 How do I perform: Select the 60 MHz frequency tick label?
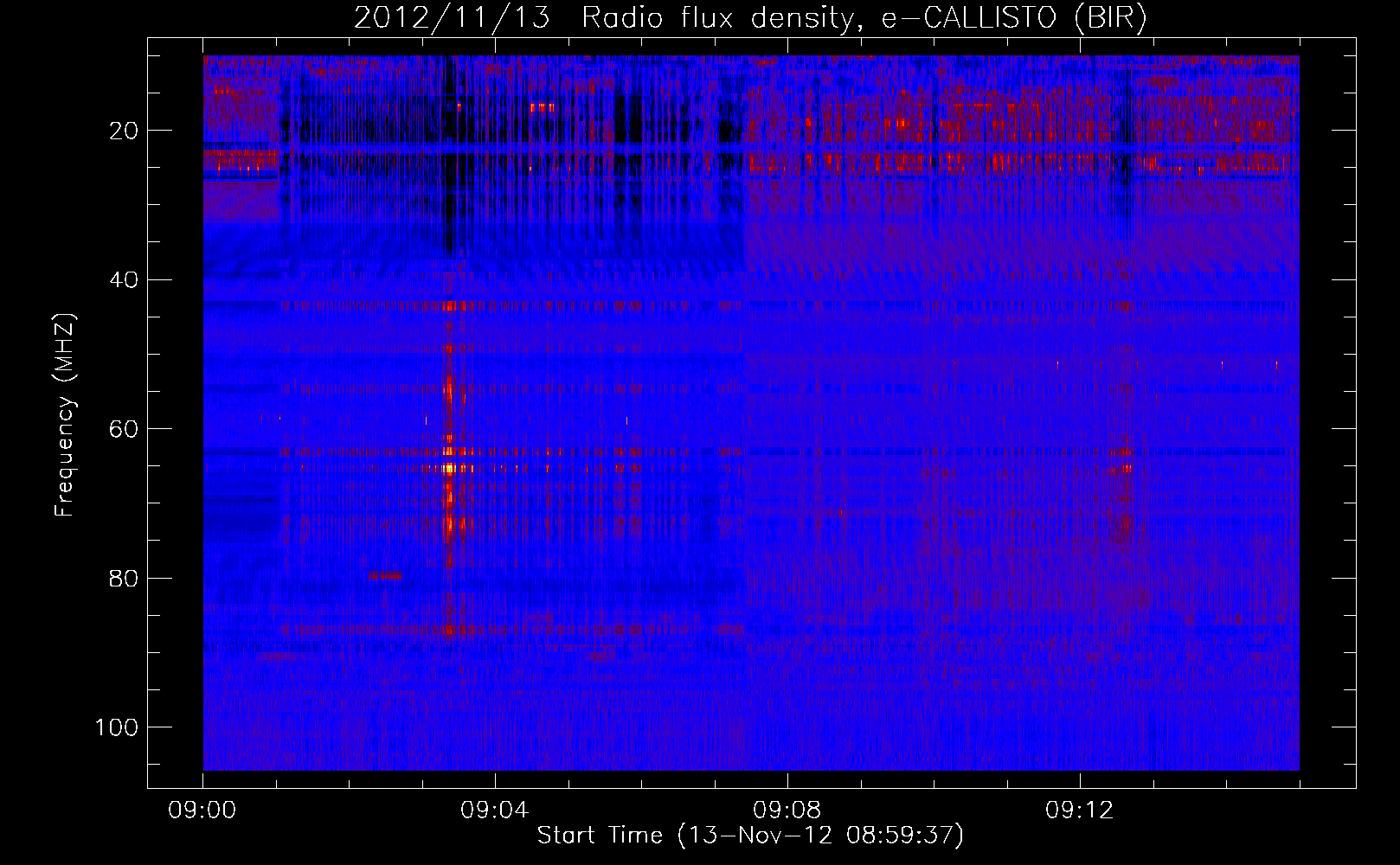(125, 429)
